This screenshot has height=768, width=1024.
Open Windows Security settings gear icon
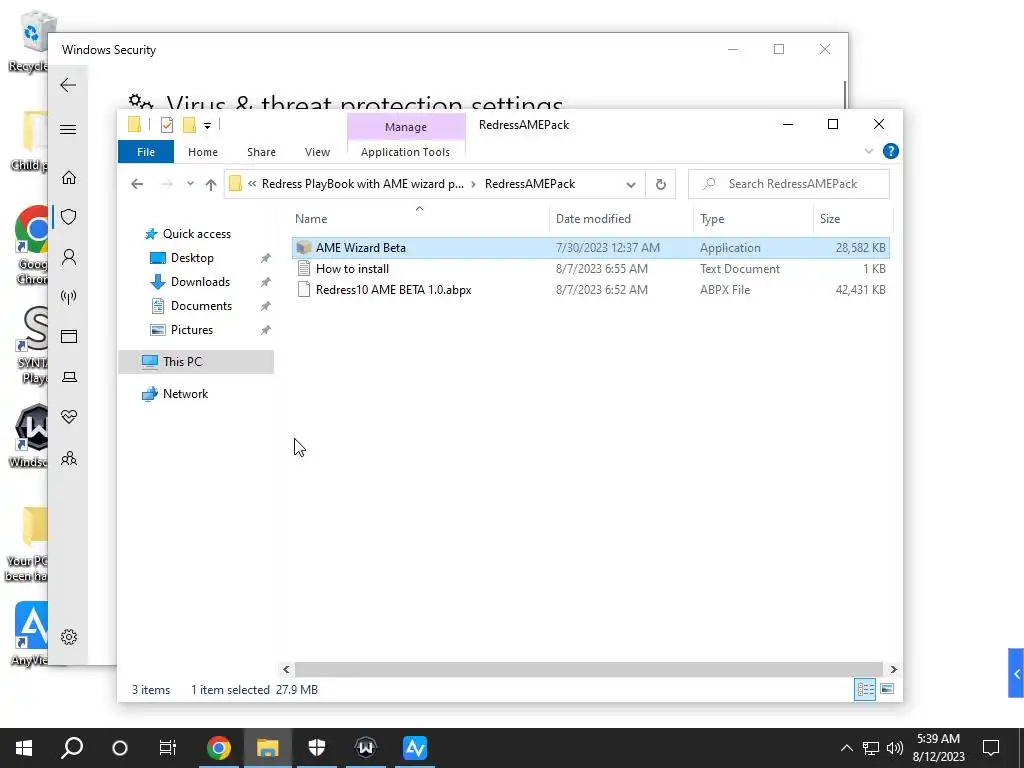(69, 637)
